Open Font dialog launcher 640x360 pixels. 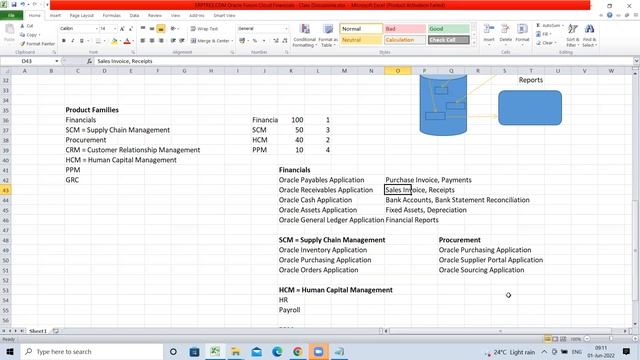(133, 52)
